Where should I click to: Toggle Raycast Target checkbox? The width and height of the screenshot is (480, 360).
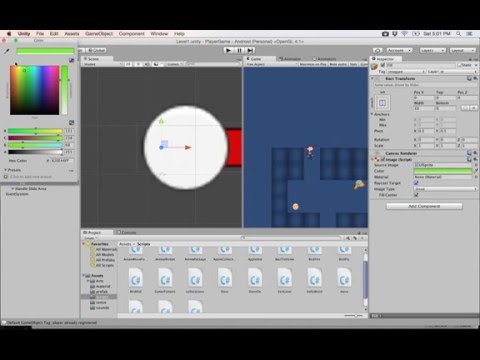[x=416, y=183]
